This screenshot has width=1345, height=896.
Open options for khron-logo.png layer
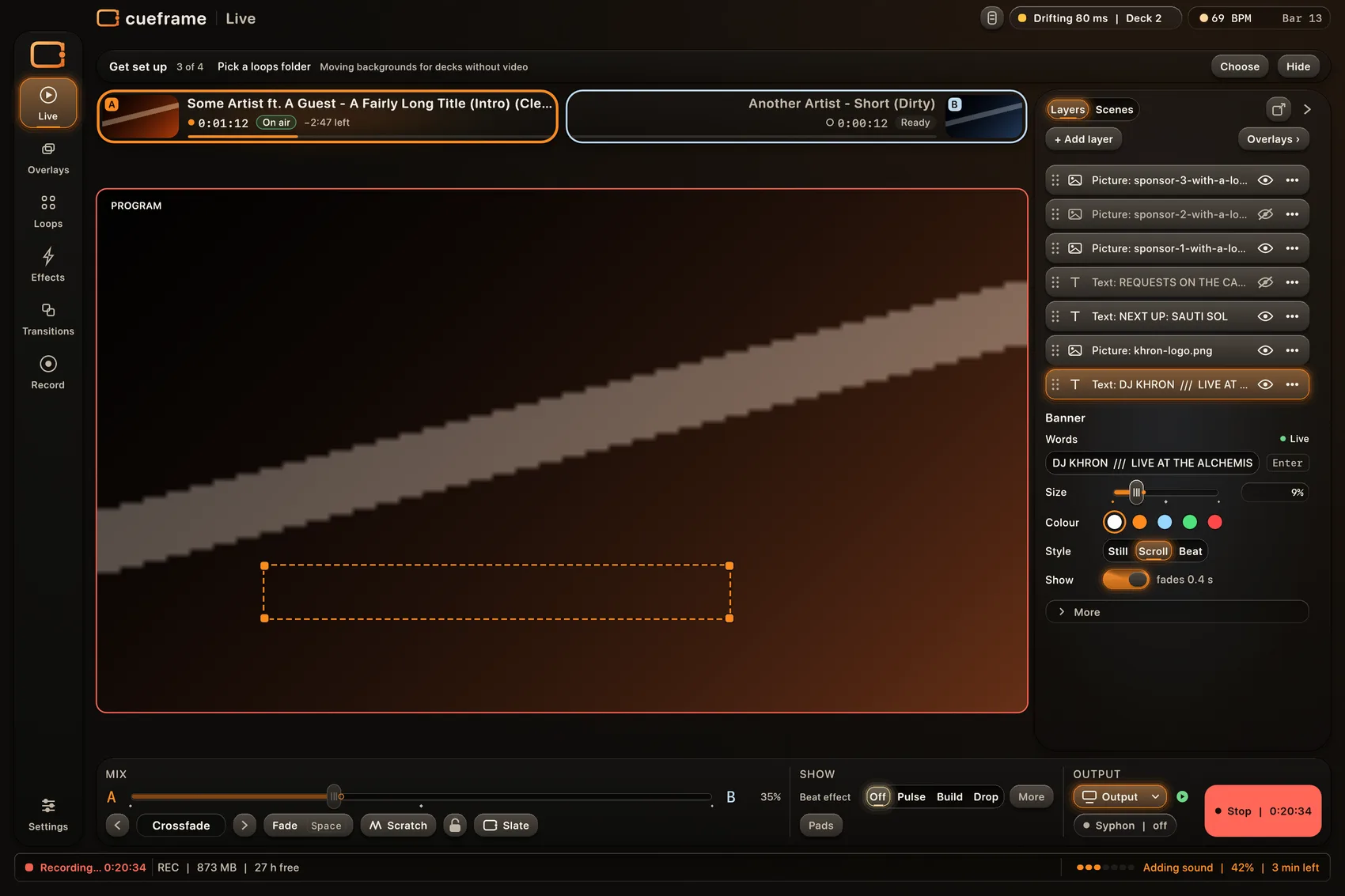pos(1292,350)
